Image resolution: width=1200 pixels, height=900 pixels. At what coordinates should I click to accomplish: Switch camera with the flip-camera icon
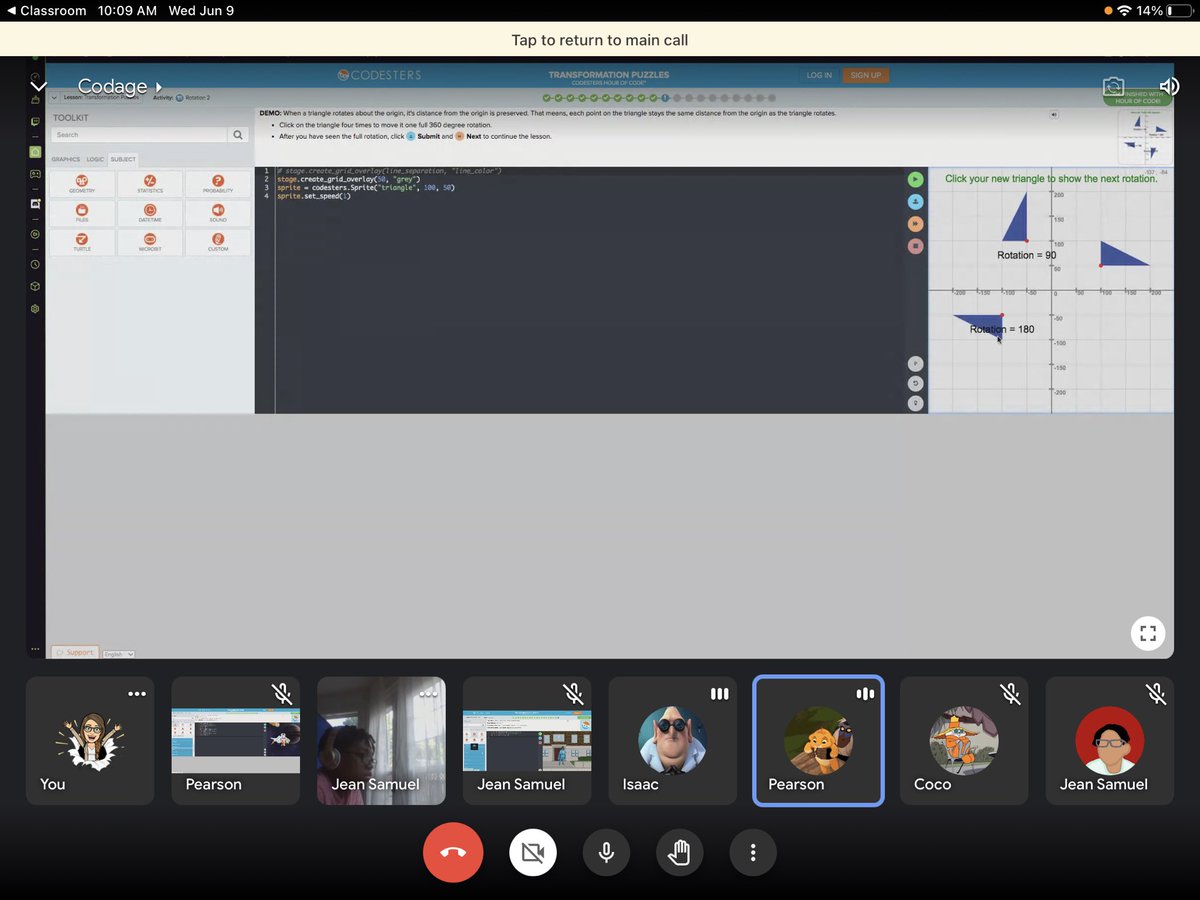coord(1114,88)
